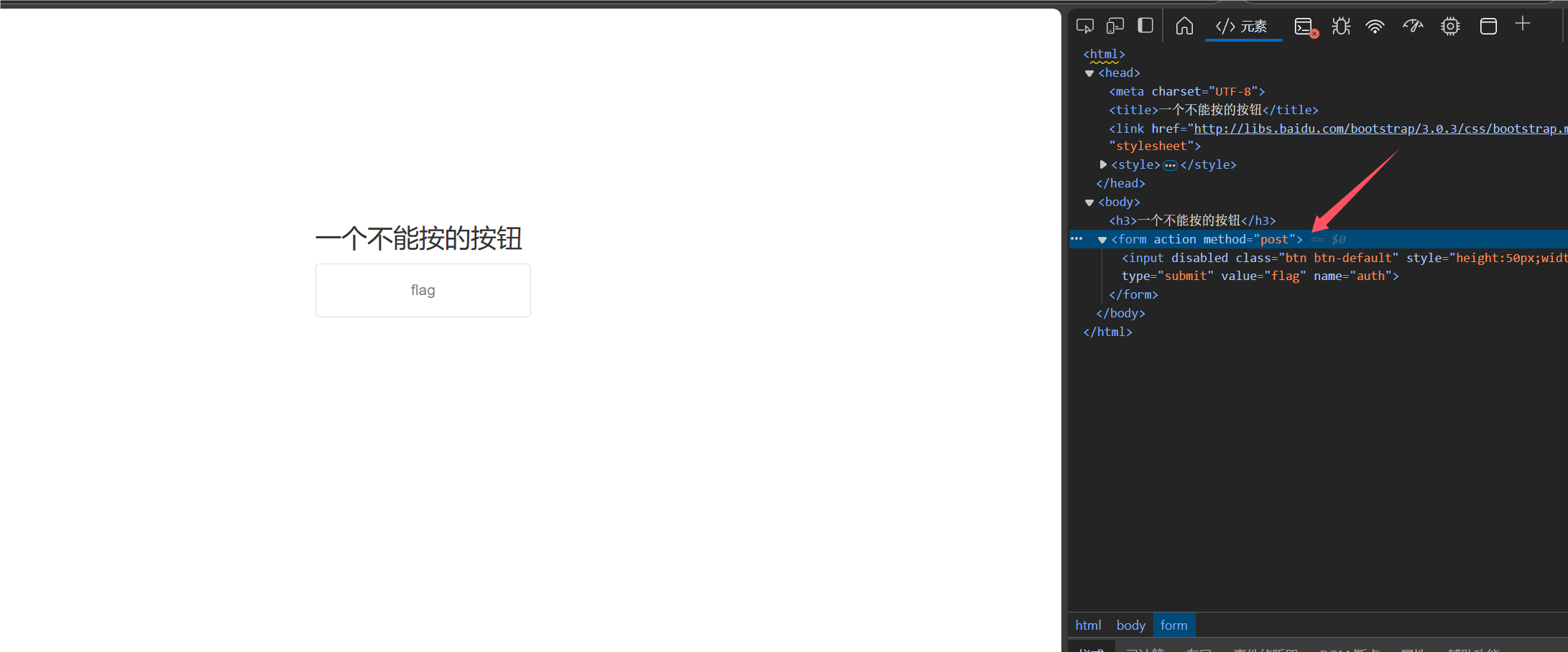Select html in the breadcrumb bar
This screenshot has width=1568, height=652.
(1088, 625)
